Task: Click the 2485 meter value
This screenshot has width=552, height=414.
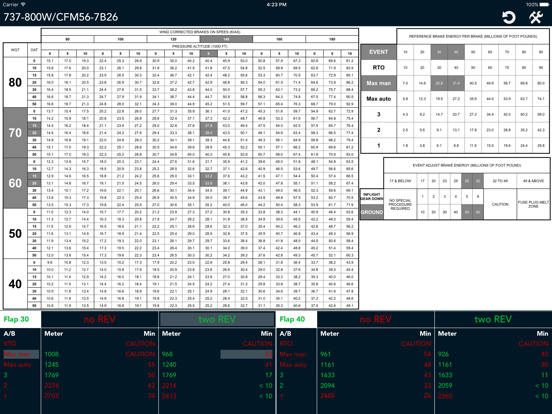Action: 327,396
